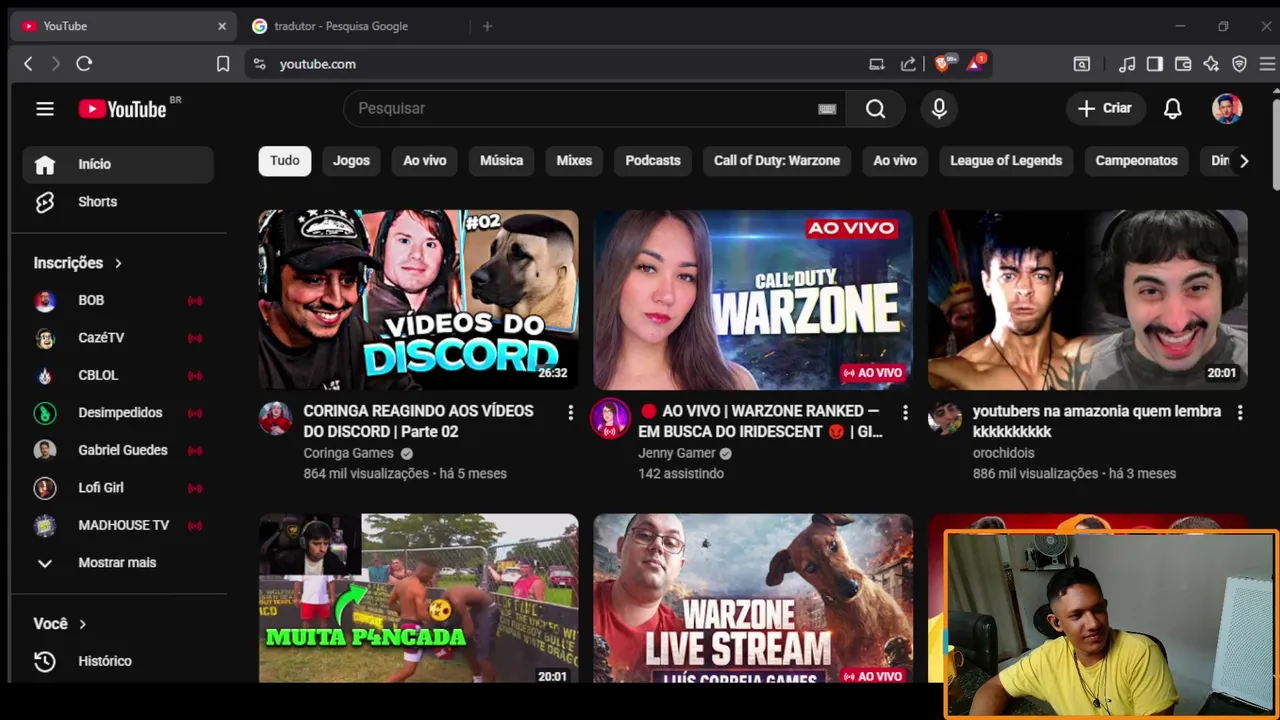This screenshot has height=720, width=1280.
Task: Click the search magnifier button
Action: (875, 108)
